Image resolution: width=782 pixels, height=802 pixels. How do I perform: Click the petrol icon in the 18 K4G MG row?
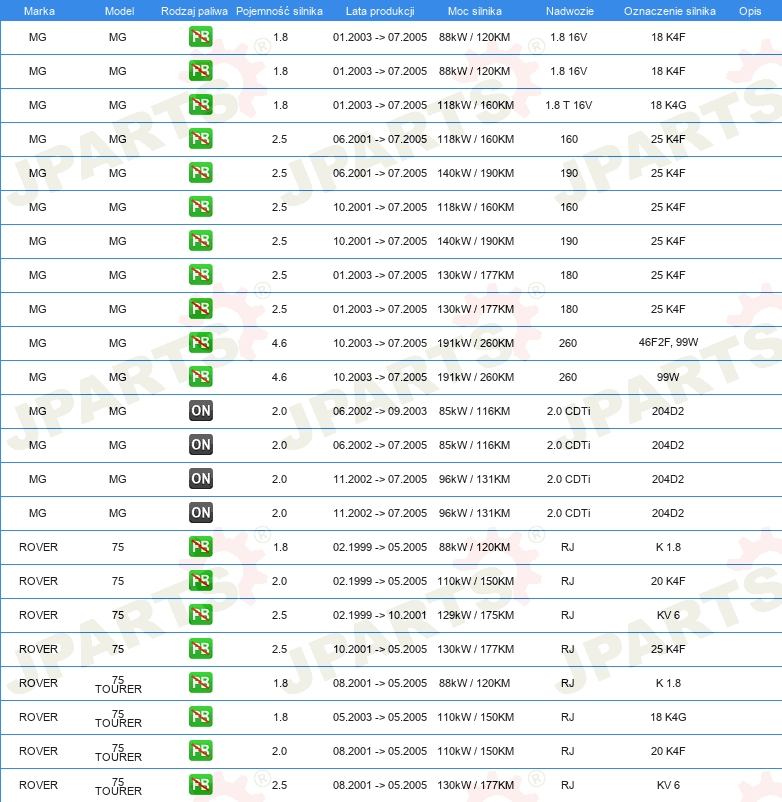click(200, 105)
